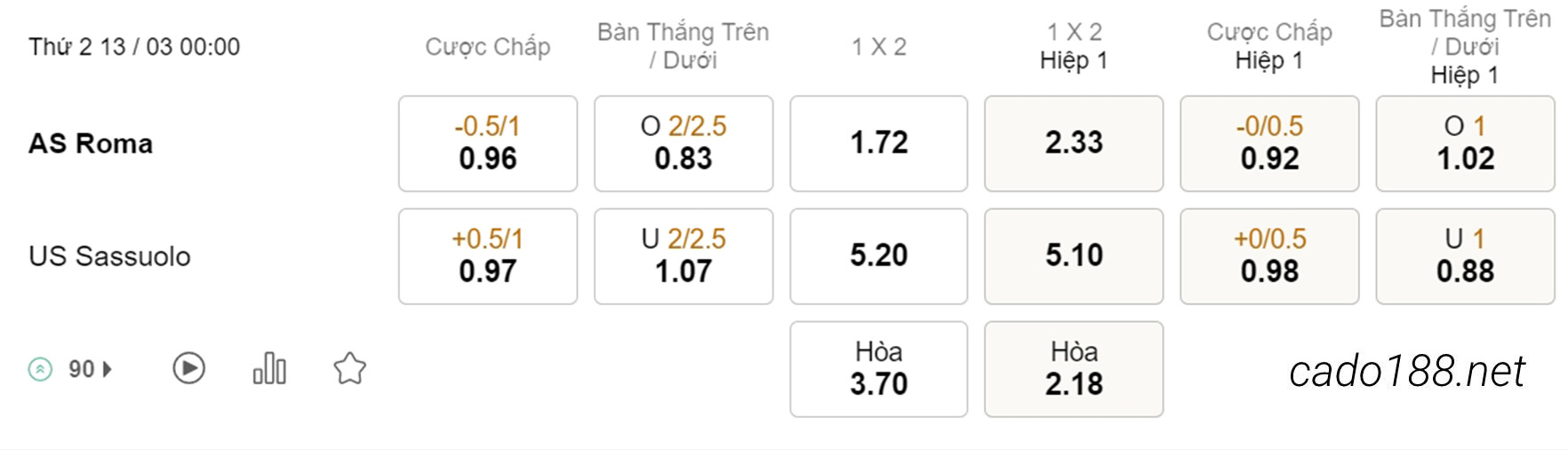Bet on US Sassuolo win at 5.20

point(879,256)
